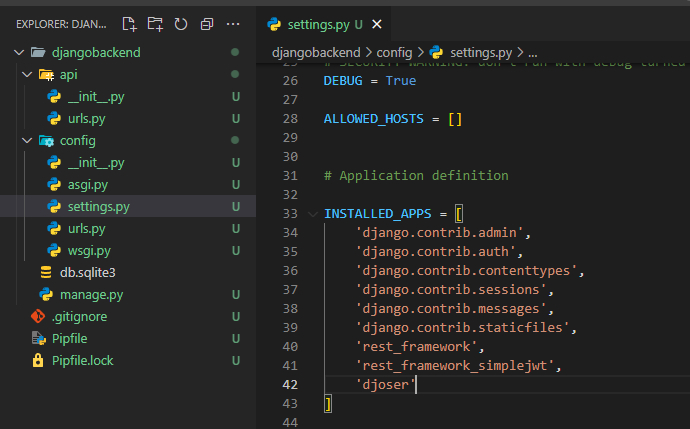Click the New Folder icon in Explorer header
690x429 pixels.
(155, 23)
